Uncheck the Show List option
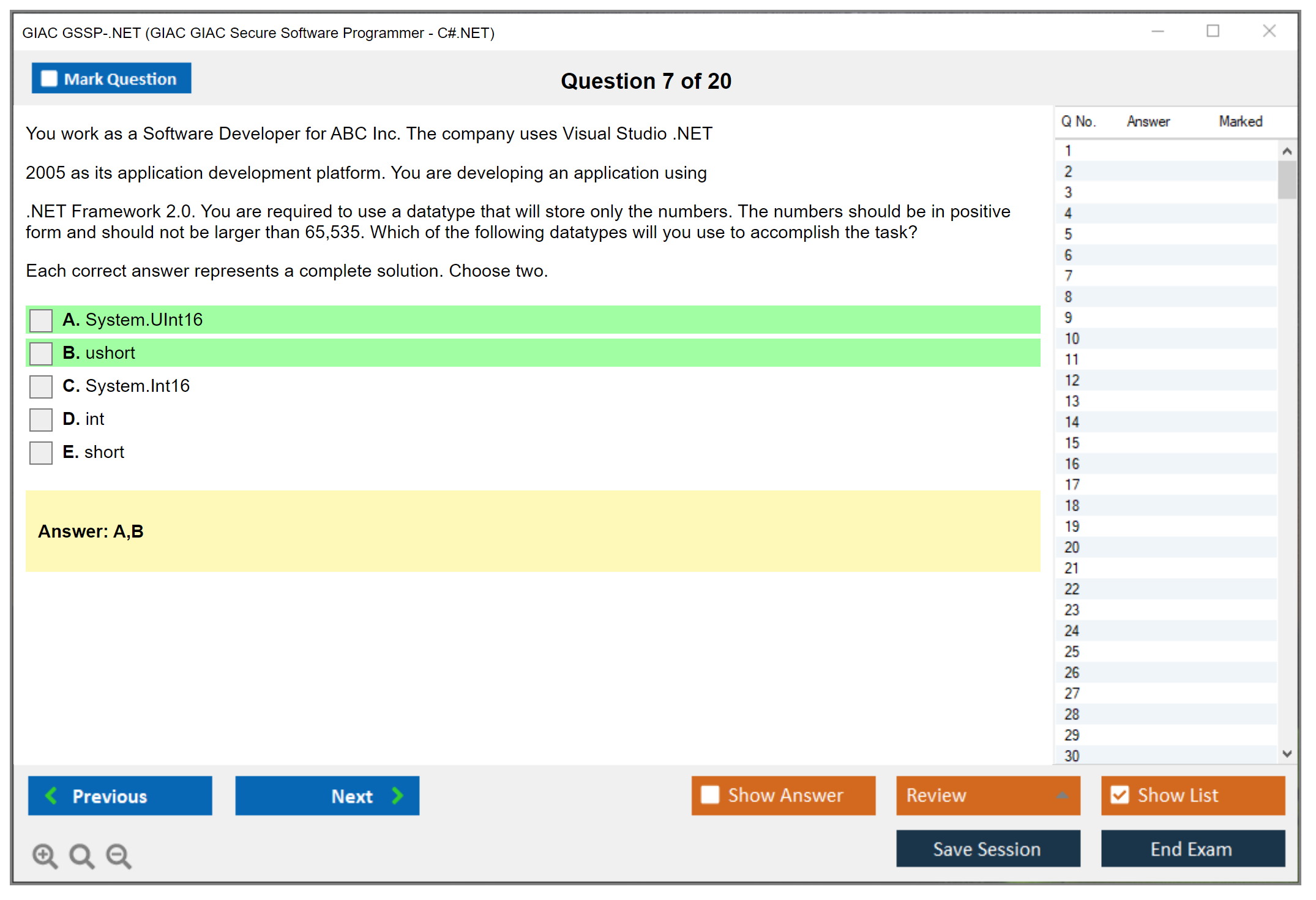Viewport: 1316px width, 900px height. [x=1120, y=795]
